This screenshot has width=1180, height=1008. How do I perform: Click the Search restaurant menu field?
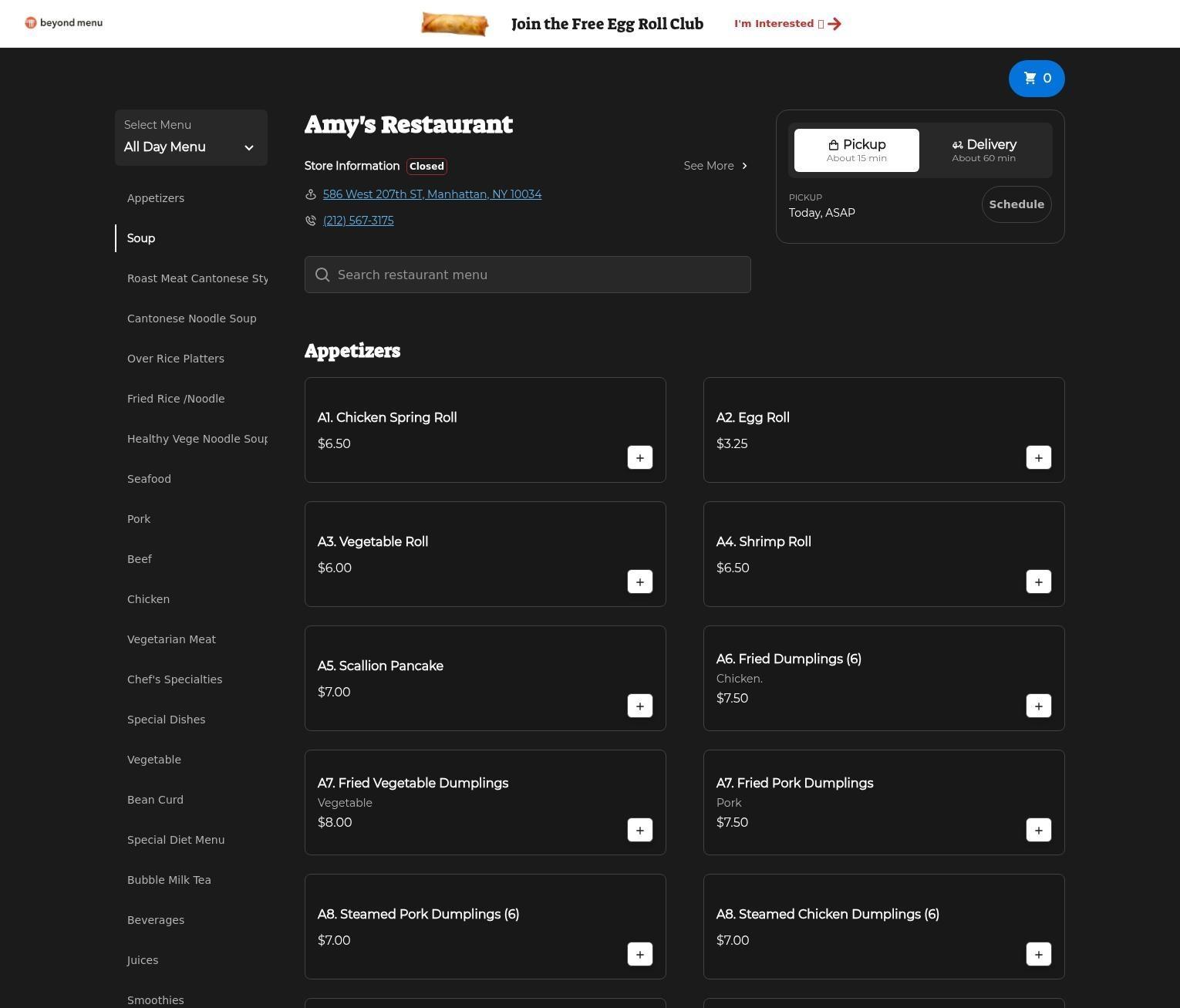click(x=528, y=275)
